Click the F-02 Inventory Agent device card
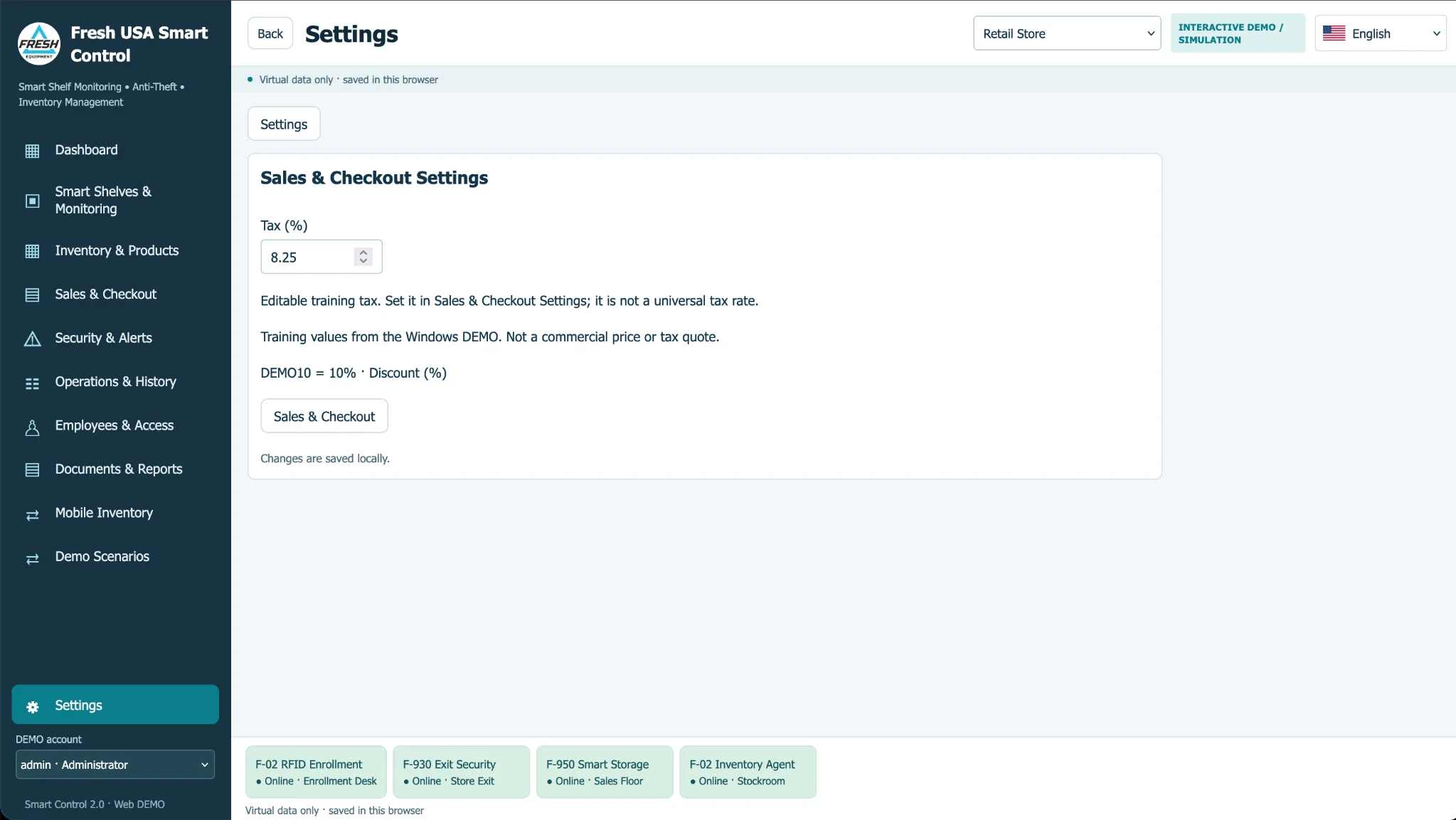This screenshot has width=1456, height=820. [748, 772]
